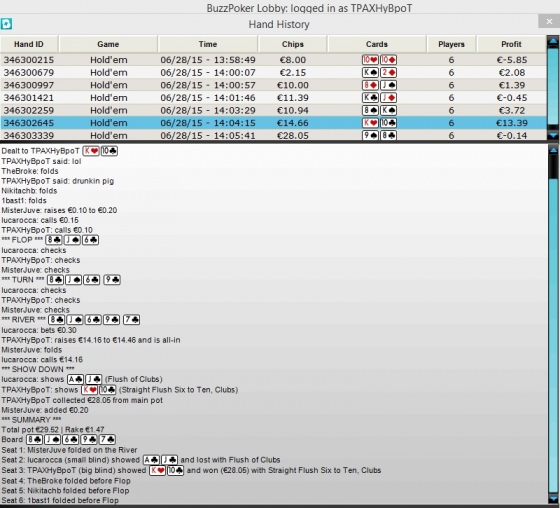Image resolution: width=560 pixels, height=508 pixels.
Task: Select hand 346303339 at list bottom
Action: point(273,135)
